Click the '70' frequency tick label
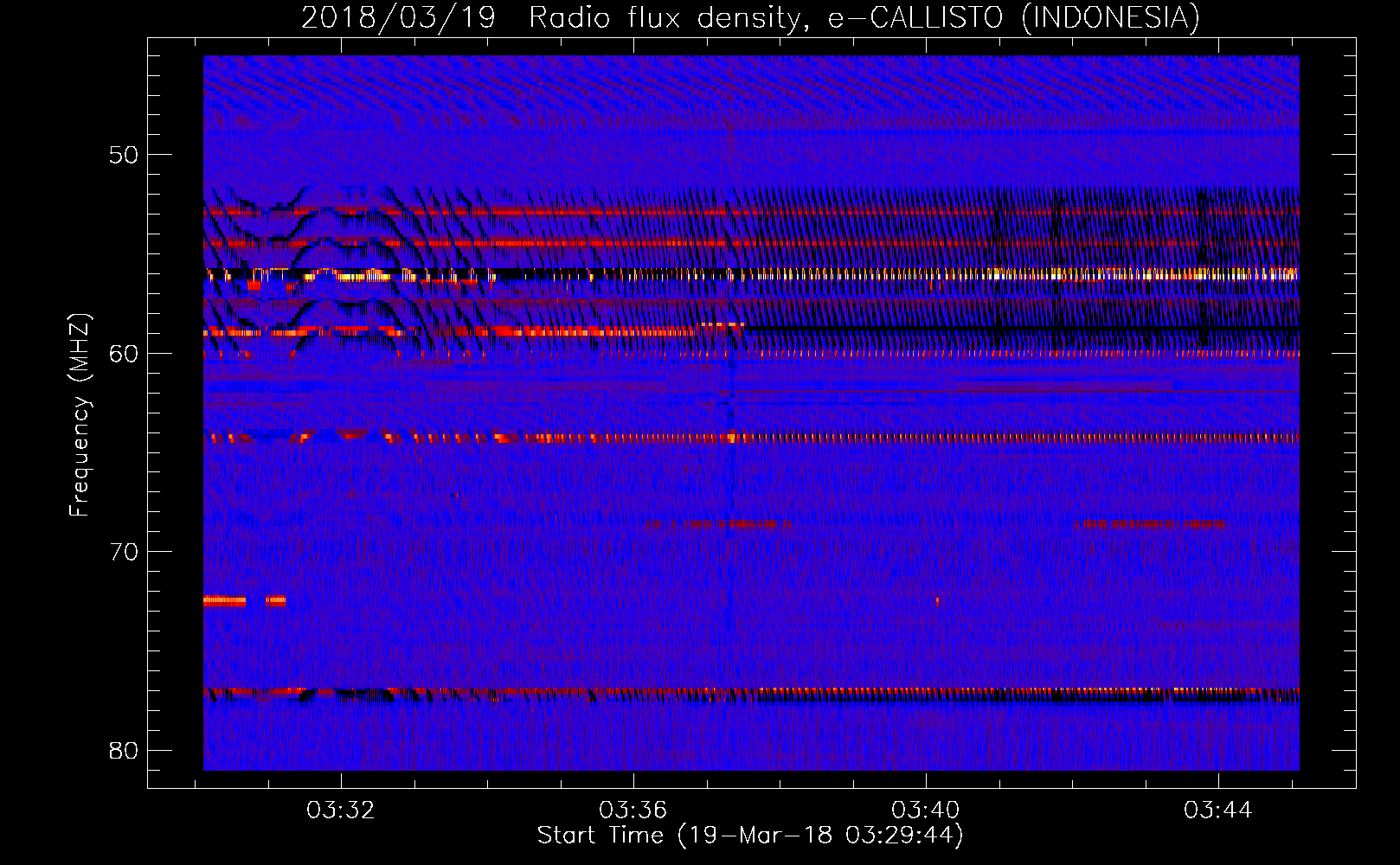Image resolution: width=1400 pixels, height=865 pixels. 125,552
